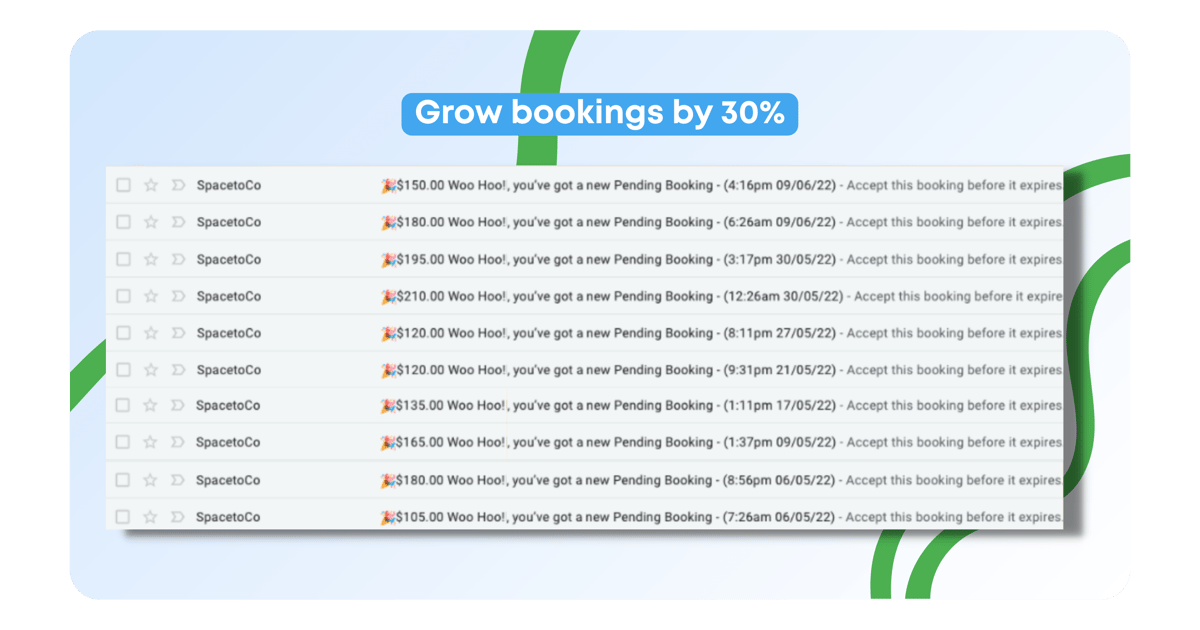The width and height of the screenshot is (1200, 630).
Task: Star the $135.00 booking email
Action: [x=151, y=405]
